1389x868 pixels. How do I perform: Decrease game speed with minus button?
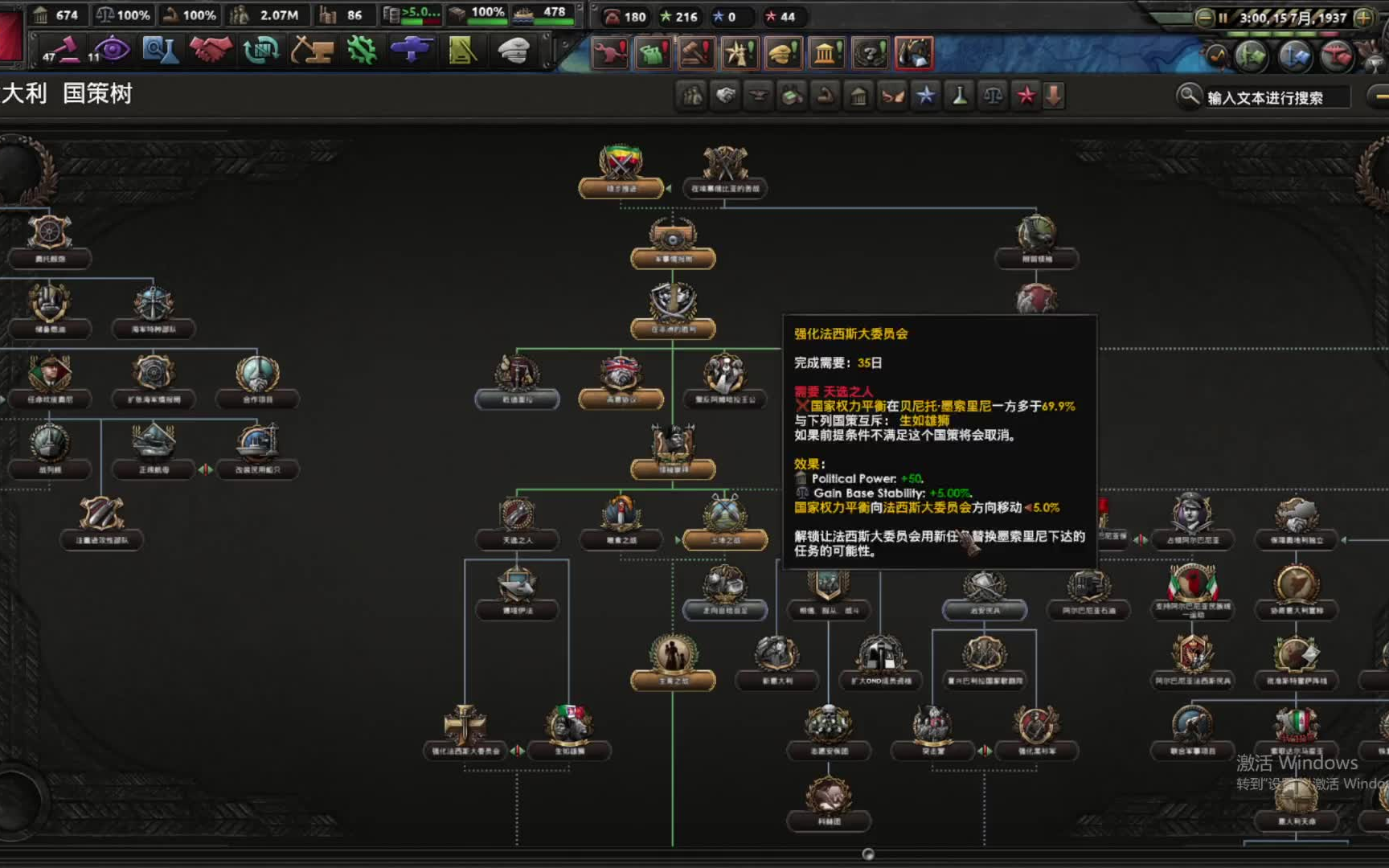pos(1204,17)
